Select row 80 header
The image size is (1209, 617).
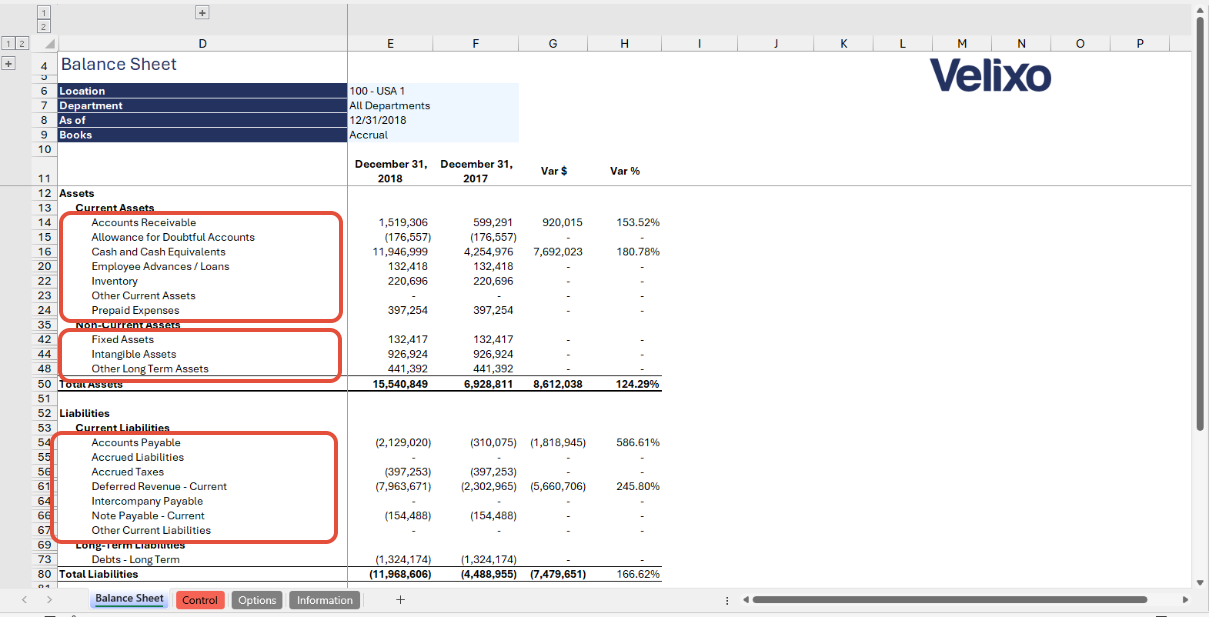click(x=45, y=574)
